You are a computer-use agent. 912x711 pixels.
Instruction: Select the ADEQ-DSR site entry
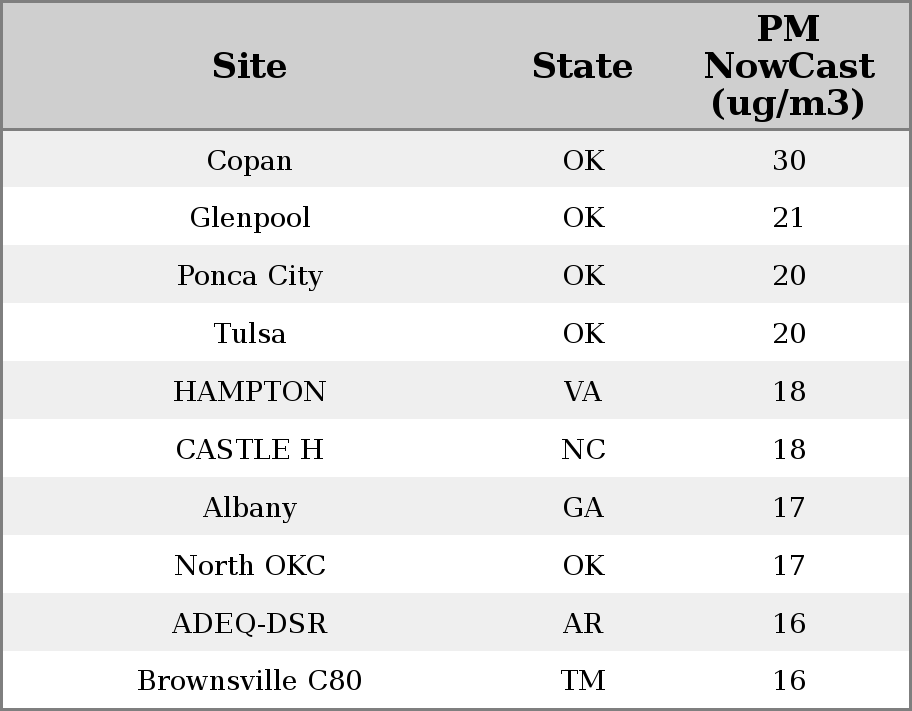(x=249, y=623)
